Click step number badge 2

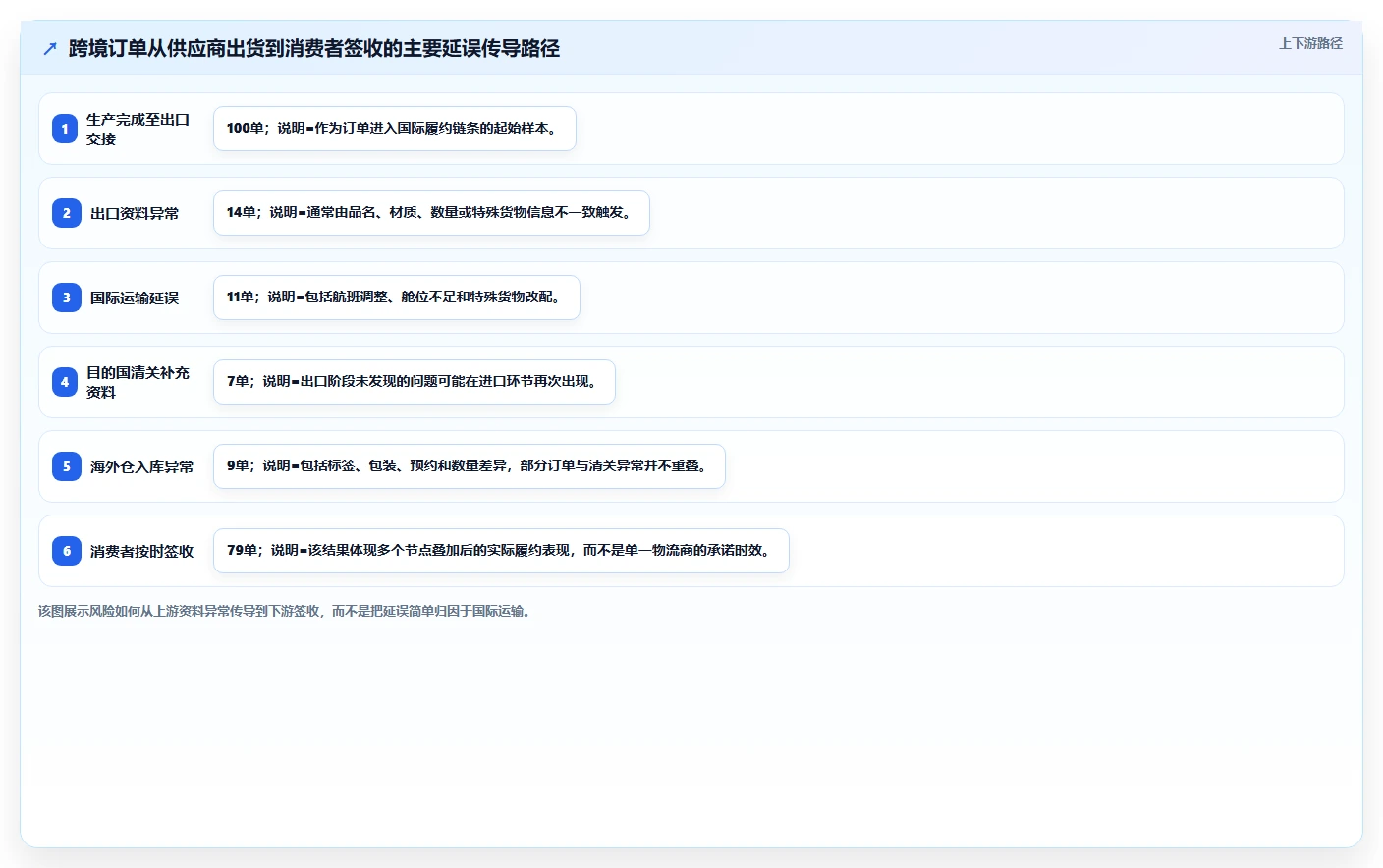pos(67,213)
